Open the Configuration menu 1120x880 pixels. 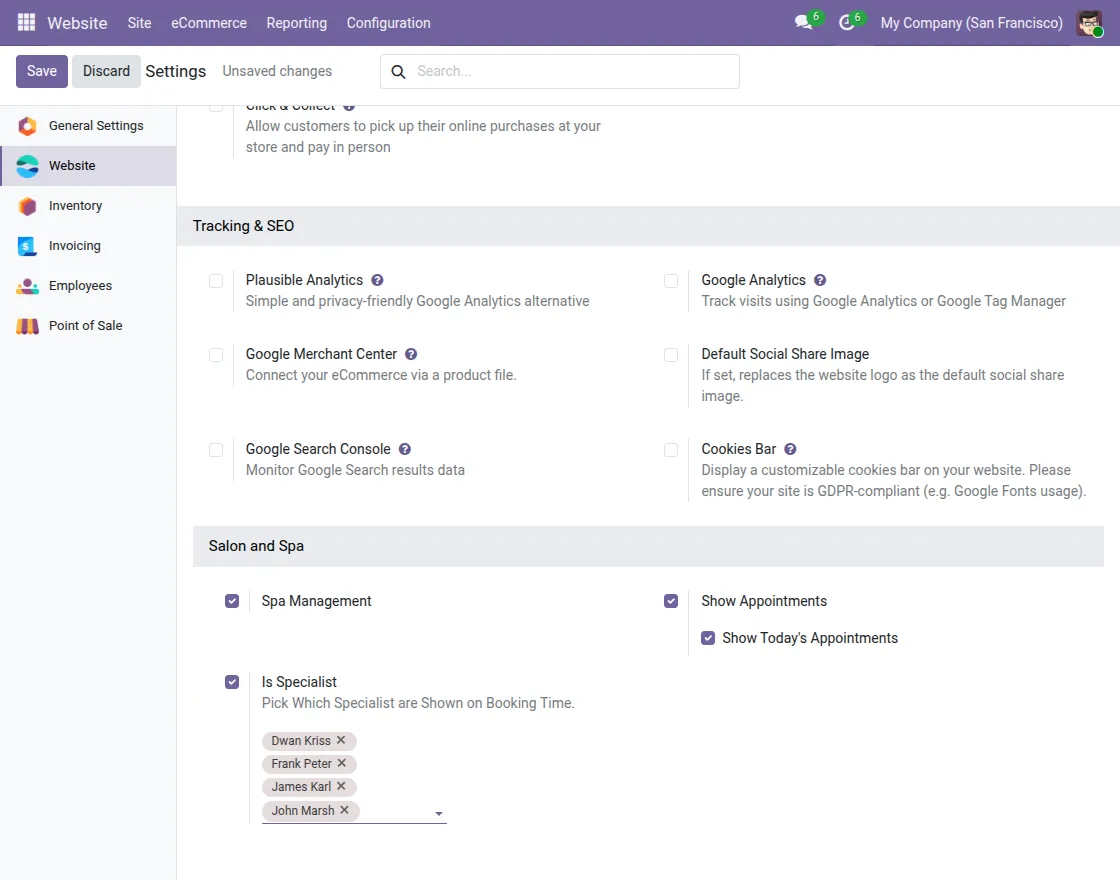tap(389, 23)
